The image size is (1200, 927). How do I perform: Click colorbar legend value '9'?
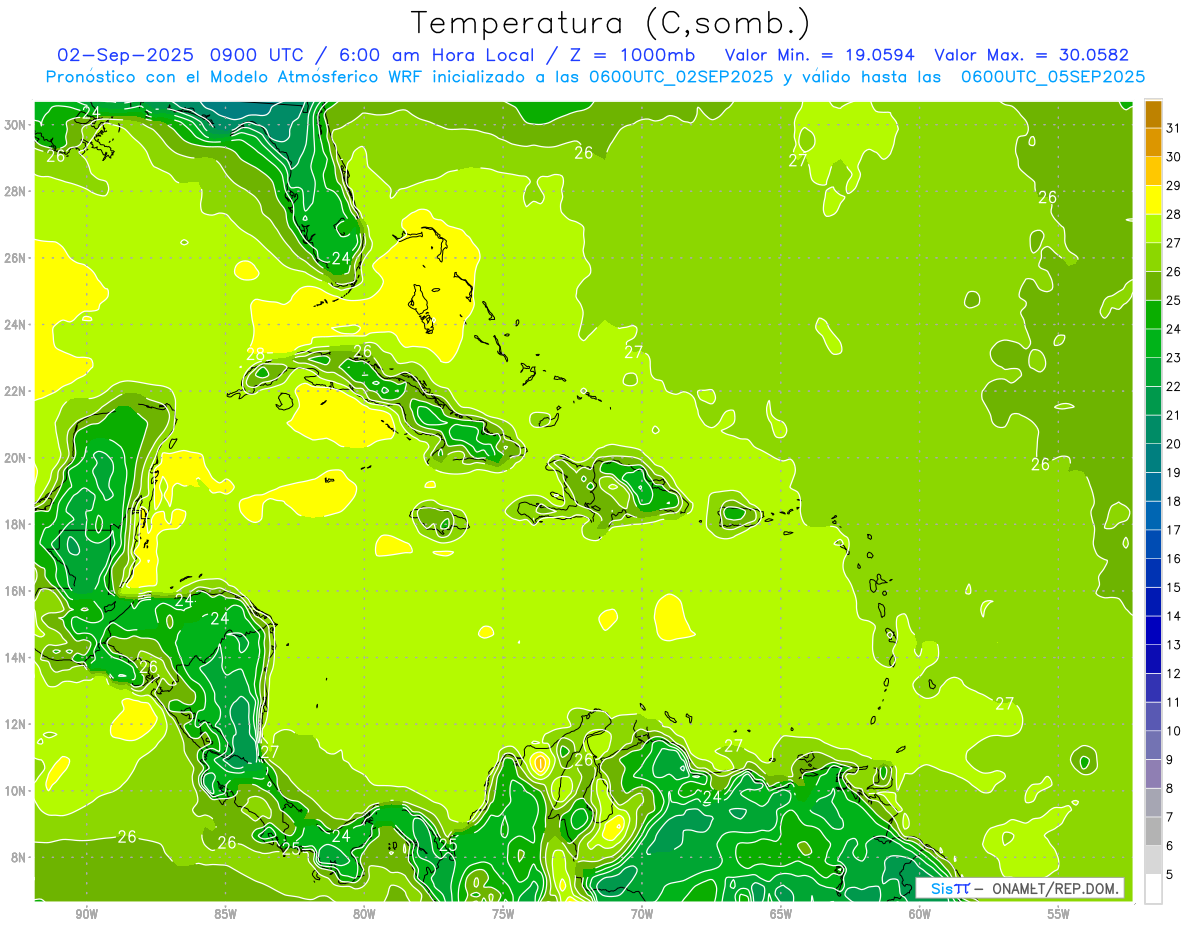[x=1170, y=760]
